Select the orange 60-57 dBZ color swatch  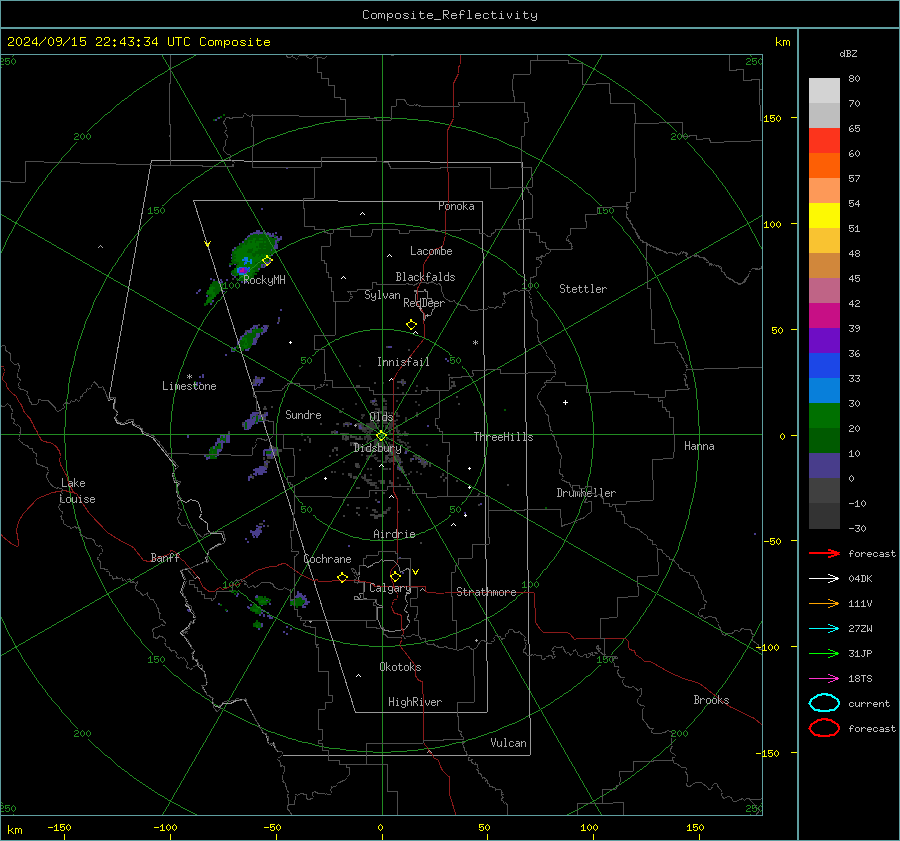tap(824, 166)
